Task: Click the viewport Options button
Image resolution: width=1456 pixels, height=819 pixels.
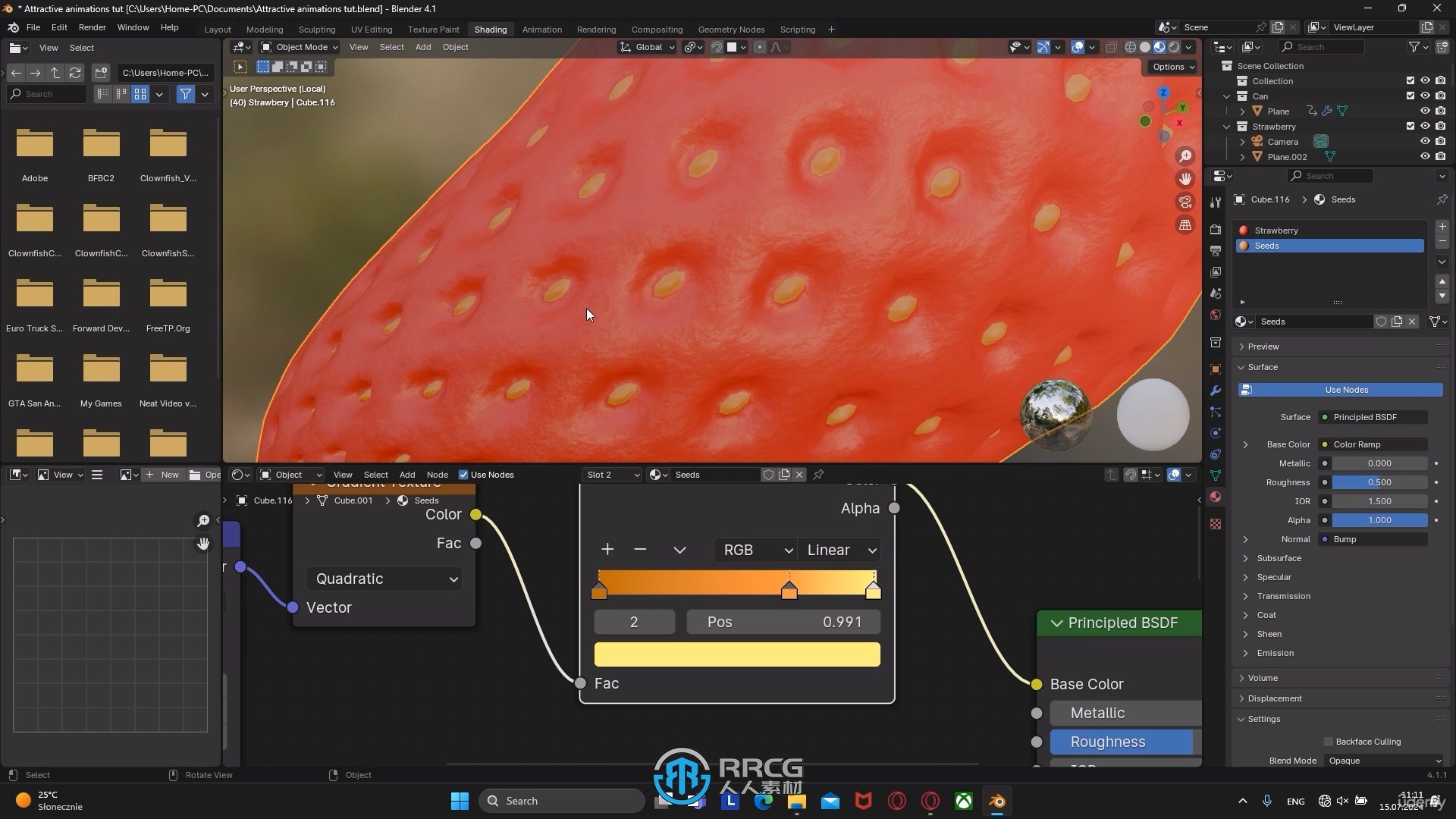Action: click(x=1173, y=67)
